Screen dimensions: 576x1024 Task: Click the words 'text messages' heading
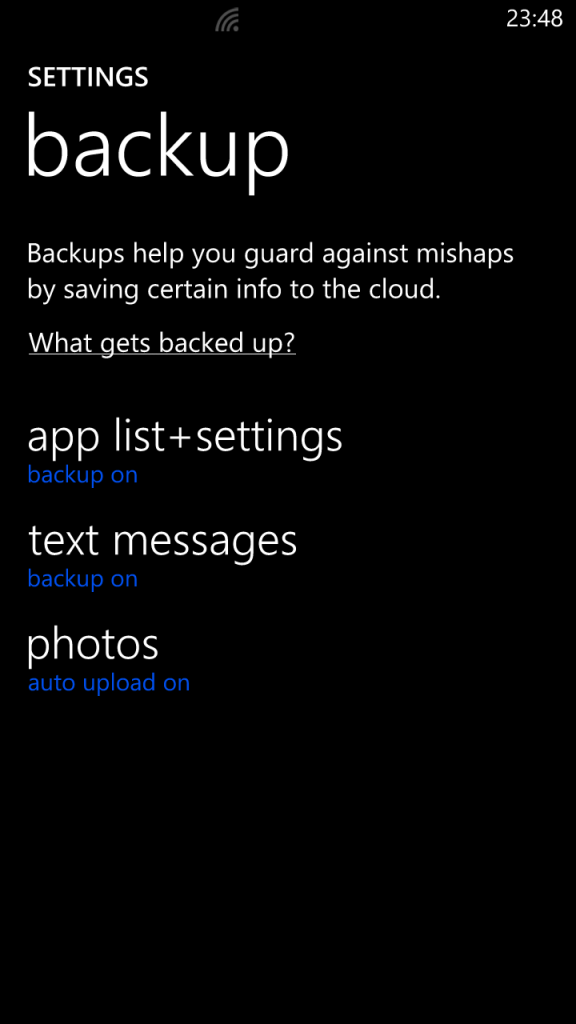(162, 541)
